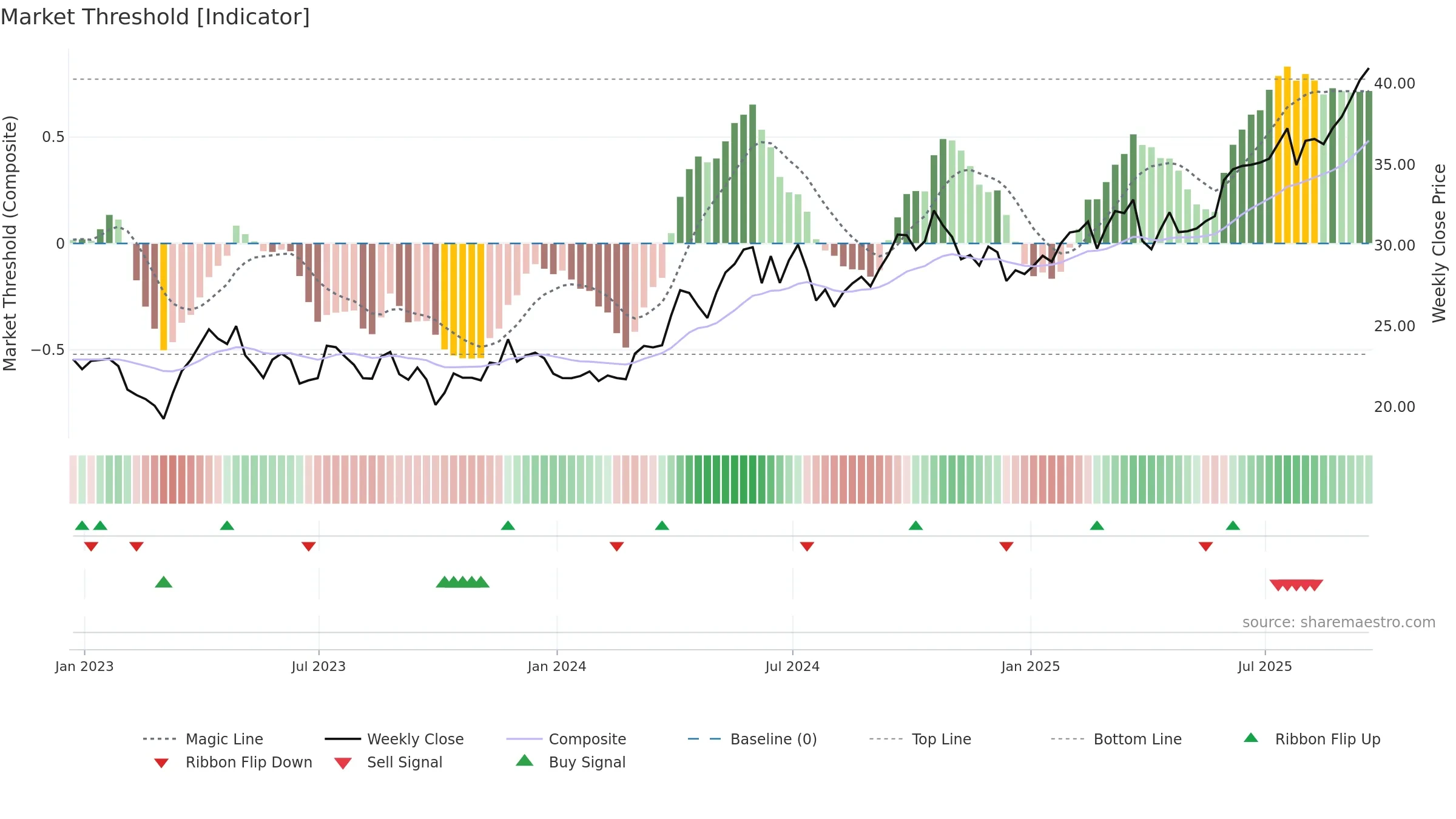The image size is (1456, 819).
Task: Click the ribbon flip down marker just before Jul 2023
Action: 308,547
